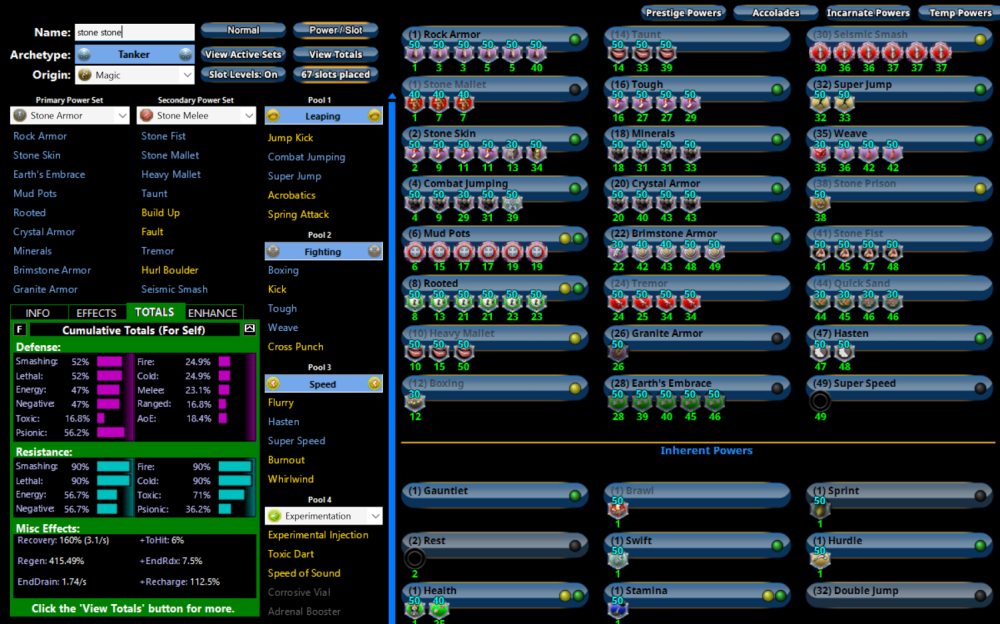This screenshot has width=1000, height=624.
Task: Click the pop-out icon beside Cumulative Totals
Action: pos(249,329)
